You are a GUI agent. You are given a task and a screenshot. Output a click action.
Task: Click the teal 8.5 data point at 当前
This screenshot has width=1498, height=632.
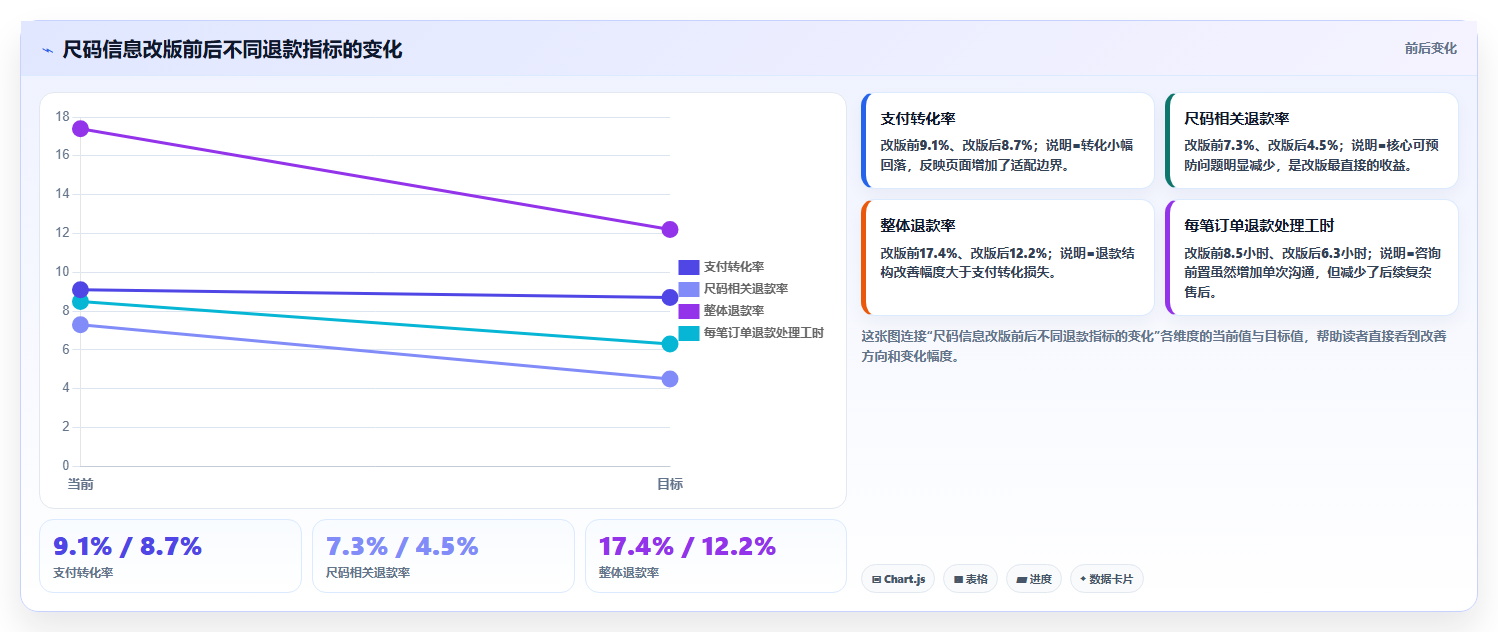pos(80,301)
